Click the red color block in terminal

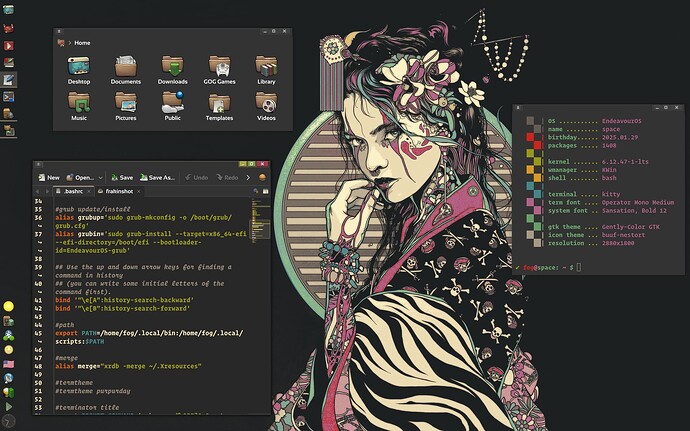click(x=534, y=141)
